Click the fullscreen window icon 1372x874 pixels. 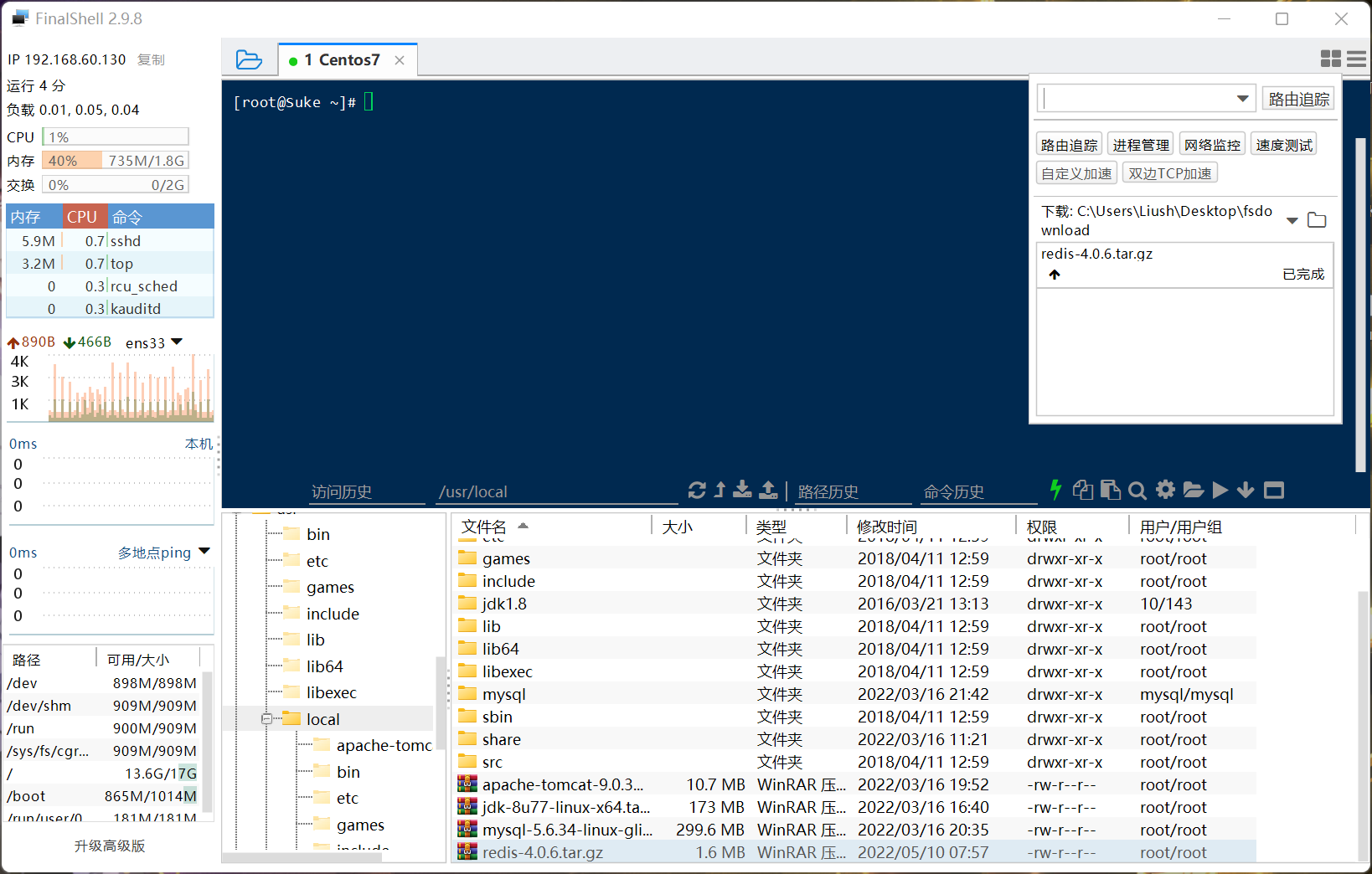coord(1274,490)
